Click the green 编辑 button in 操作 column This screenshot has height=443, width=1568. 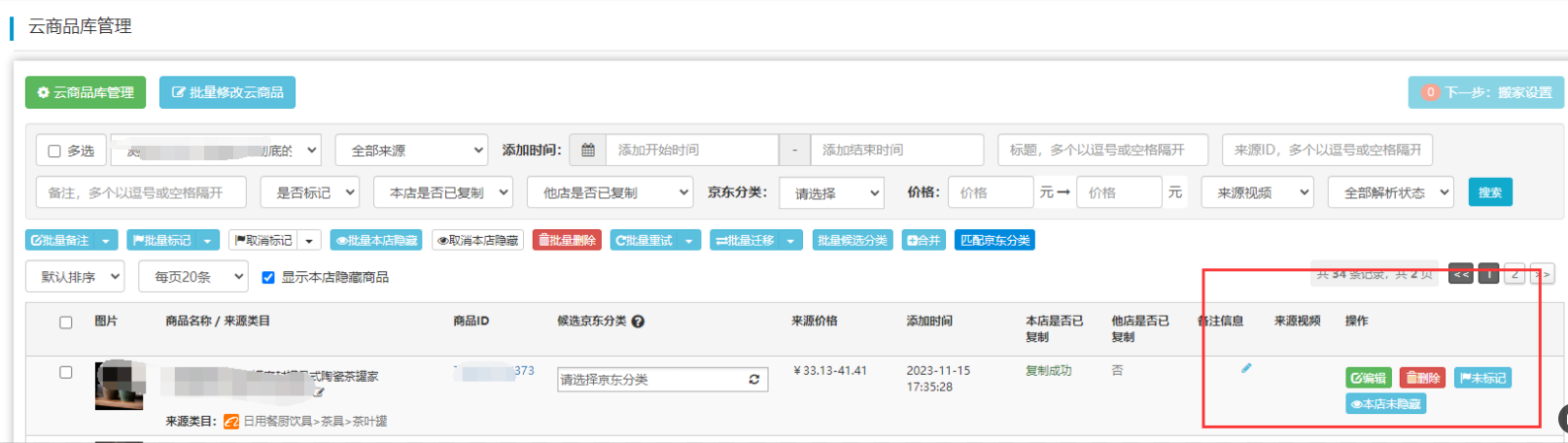(1368, 378)
